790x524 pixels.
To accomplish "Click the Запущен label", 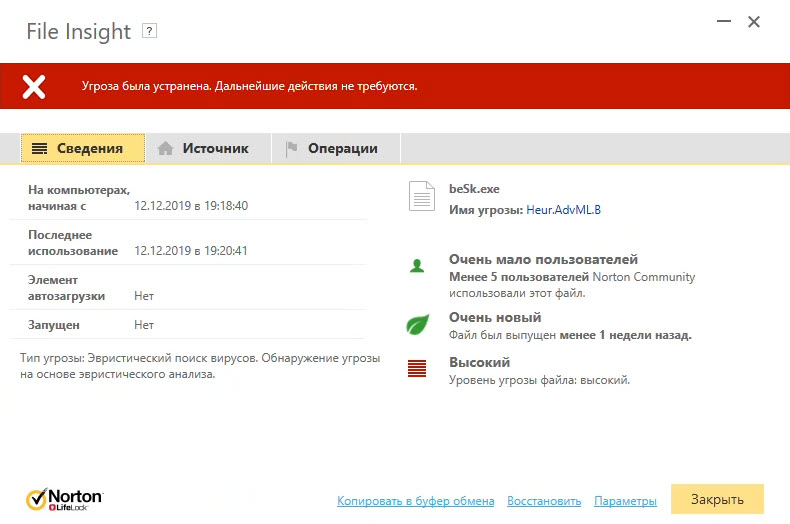I will pyautogui.click(x=54, y=325).
